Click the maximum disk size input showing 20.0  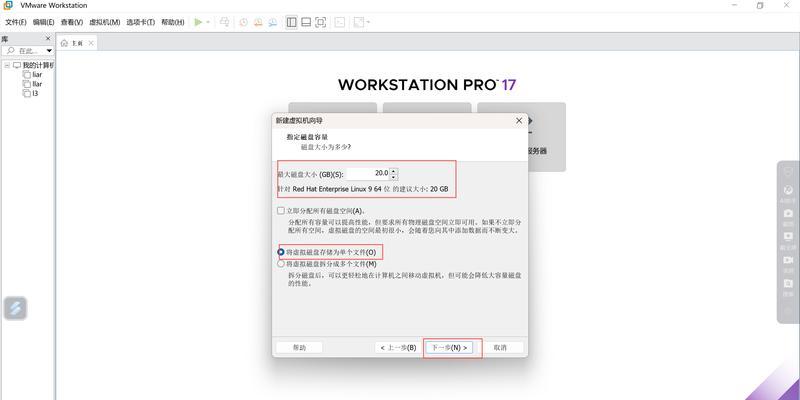pos(367,173)
